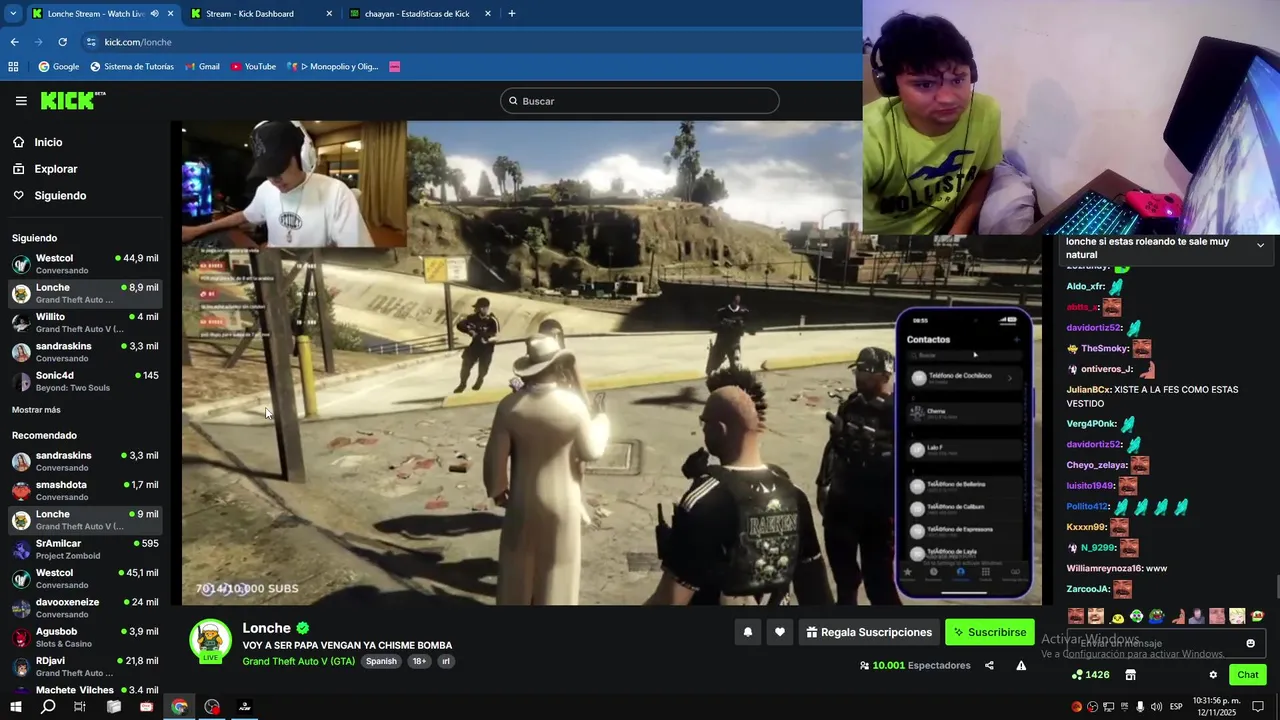Viewport: 1280px width, 720px height.
Task: Click the Regala Suscripciones button
Action: 869,632
